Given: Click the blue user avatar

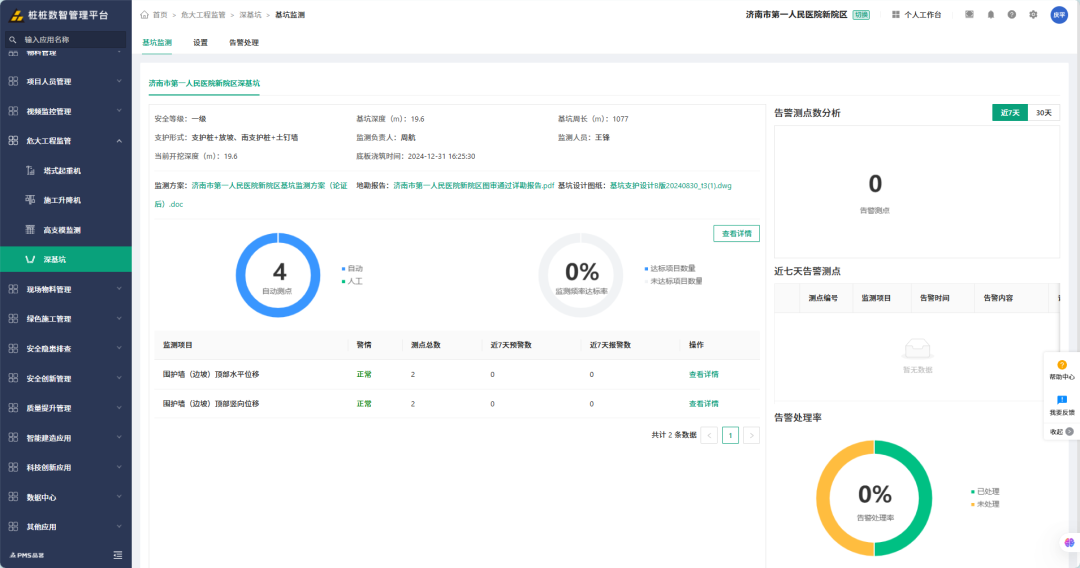Looking at the screenshot, I should click(x=1059, y=14).
